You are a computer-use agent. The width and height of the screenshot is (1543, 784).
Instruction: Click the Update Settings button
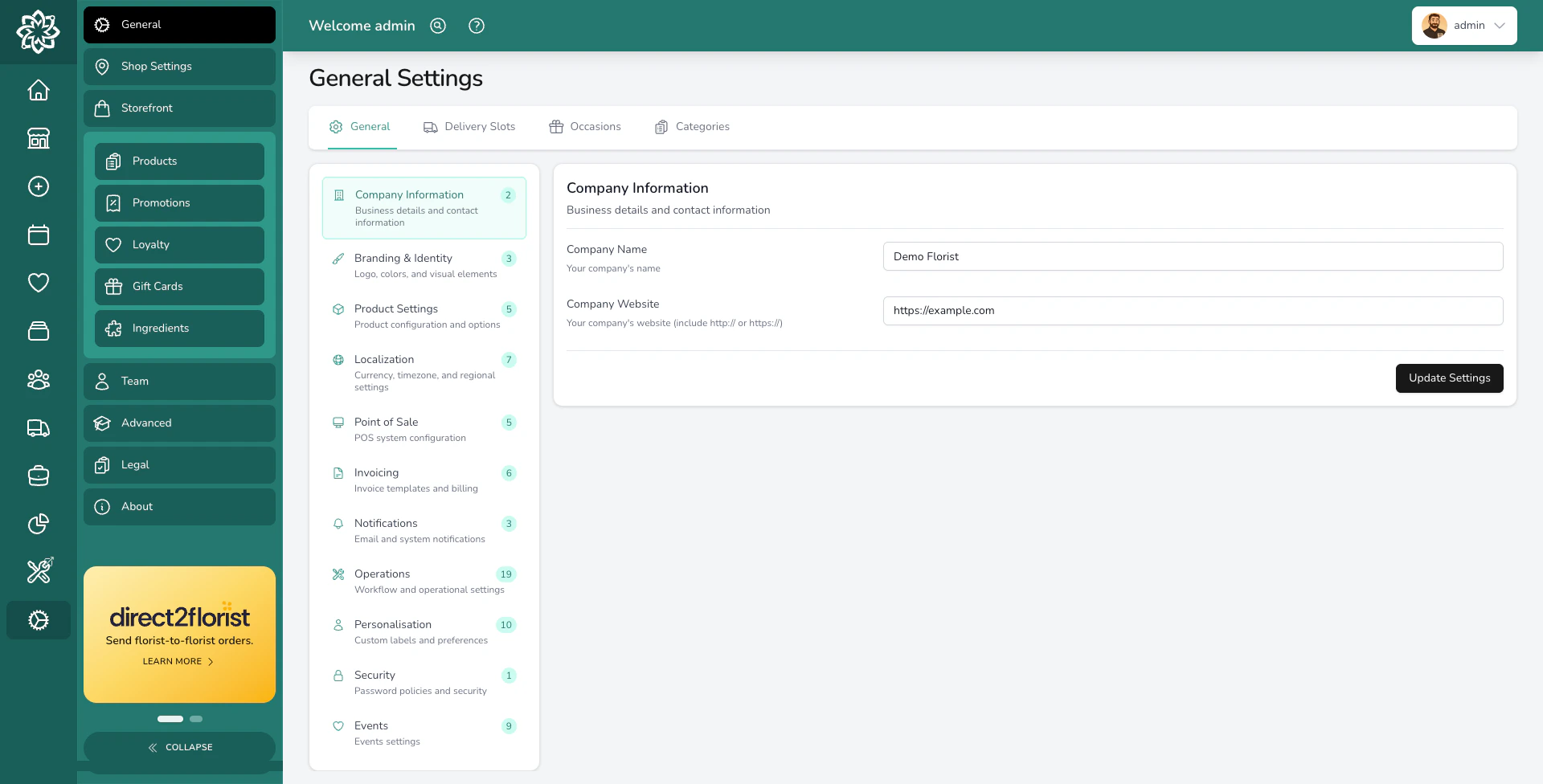[x=1449, y=378]
